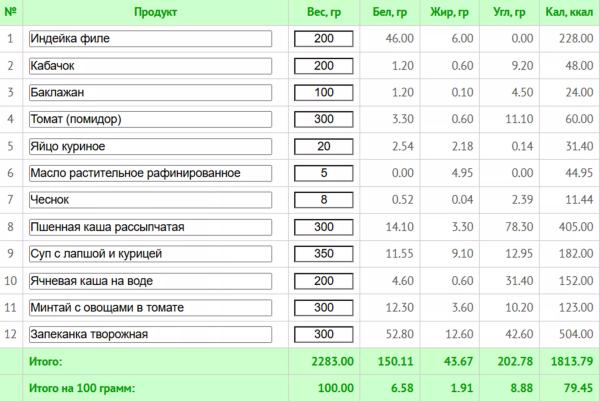The height and width of the screenshot is (401, 600).
Task: Focus weight input for Суп с лапшой и курицей
Action: (324, 254)
